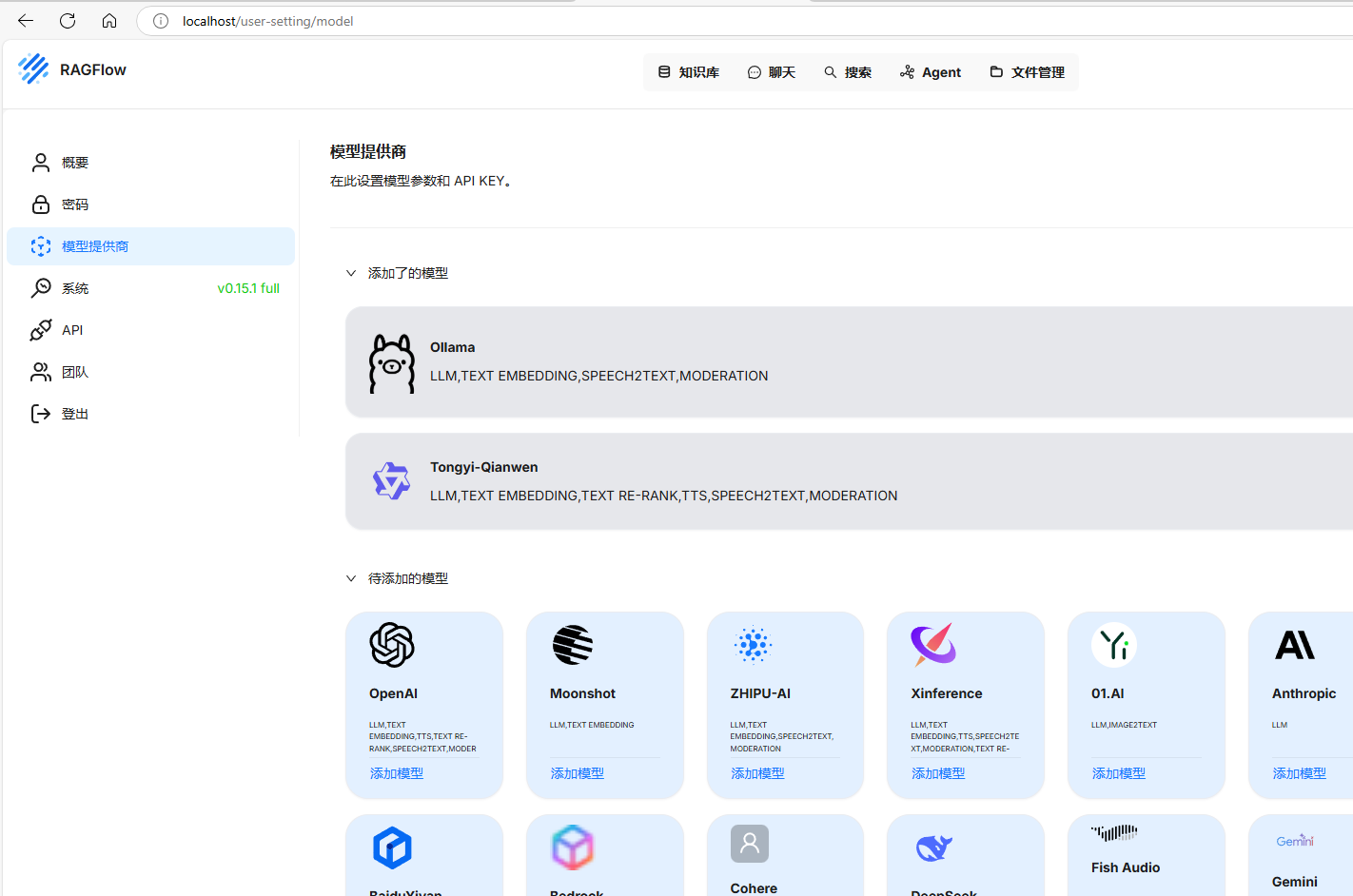Click the Xinference logo icon
1353x896 pixels.
933,645
